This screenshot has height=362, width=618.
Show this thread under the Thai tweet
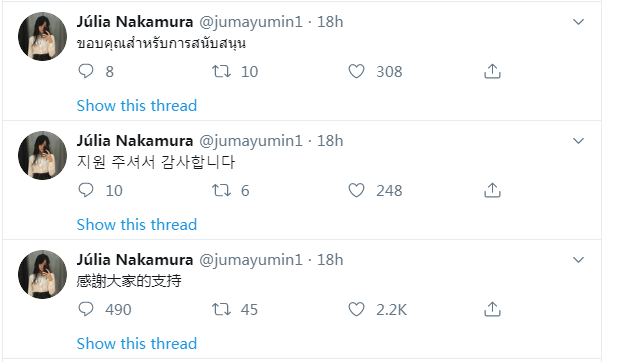tap(137, 106)
